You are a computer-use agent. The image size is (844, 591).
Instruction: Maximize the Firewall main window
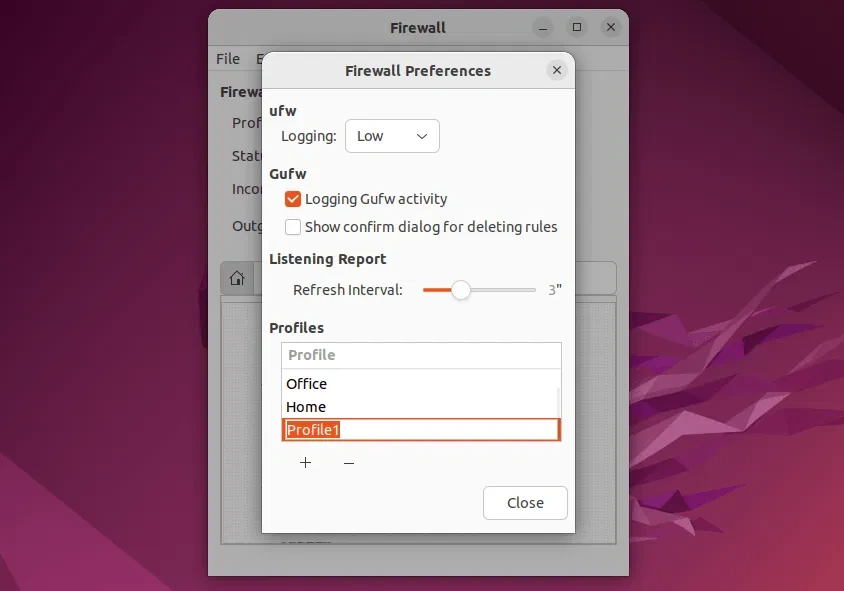[x=576, y=27]
